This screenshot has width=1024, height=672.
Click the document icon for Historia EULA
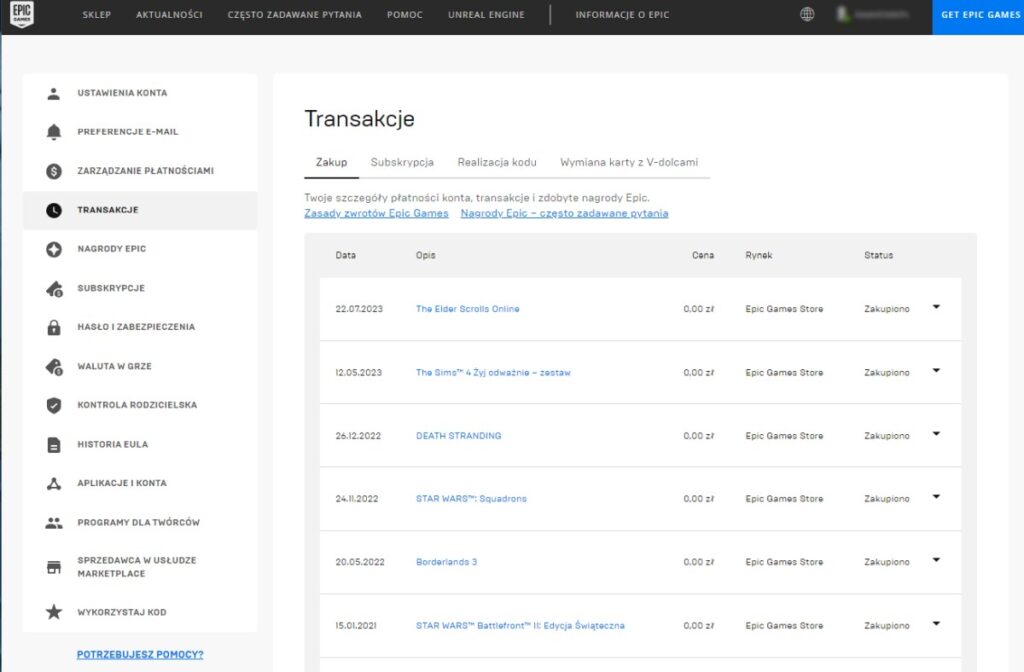tap(54, 445)
